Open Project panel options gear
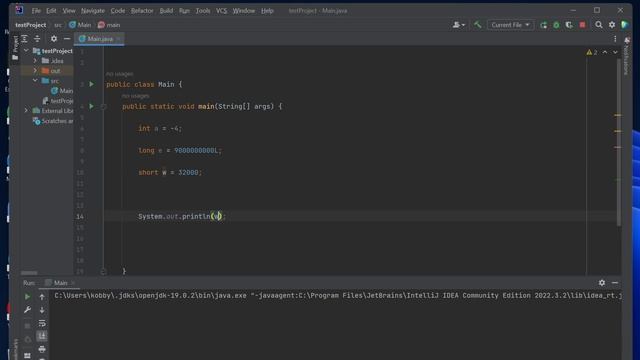Screen dimensions: 640x360 click(x=54, y=39)
